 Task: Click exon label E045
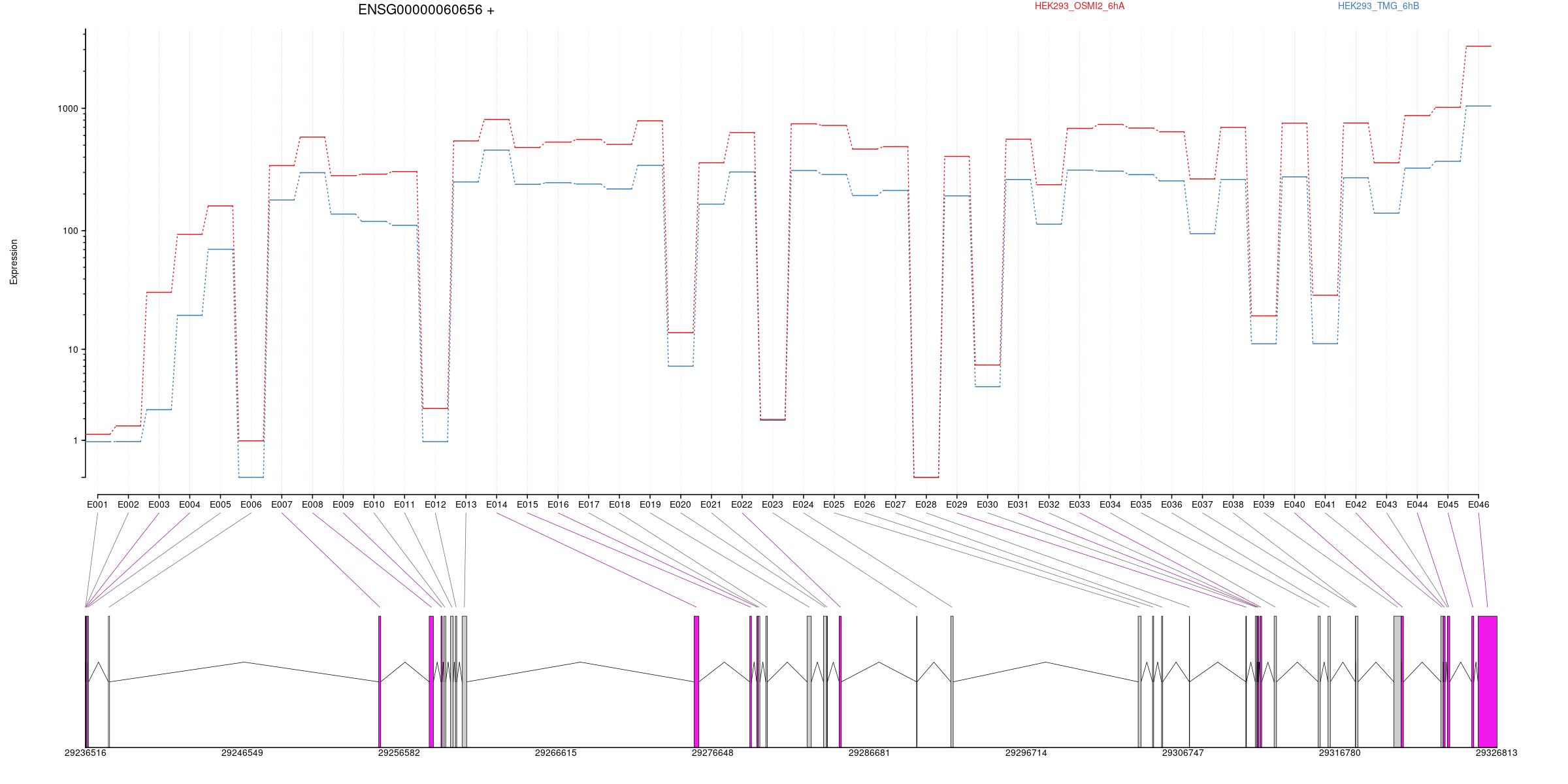(1448, 504)
